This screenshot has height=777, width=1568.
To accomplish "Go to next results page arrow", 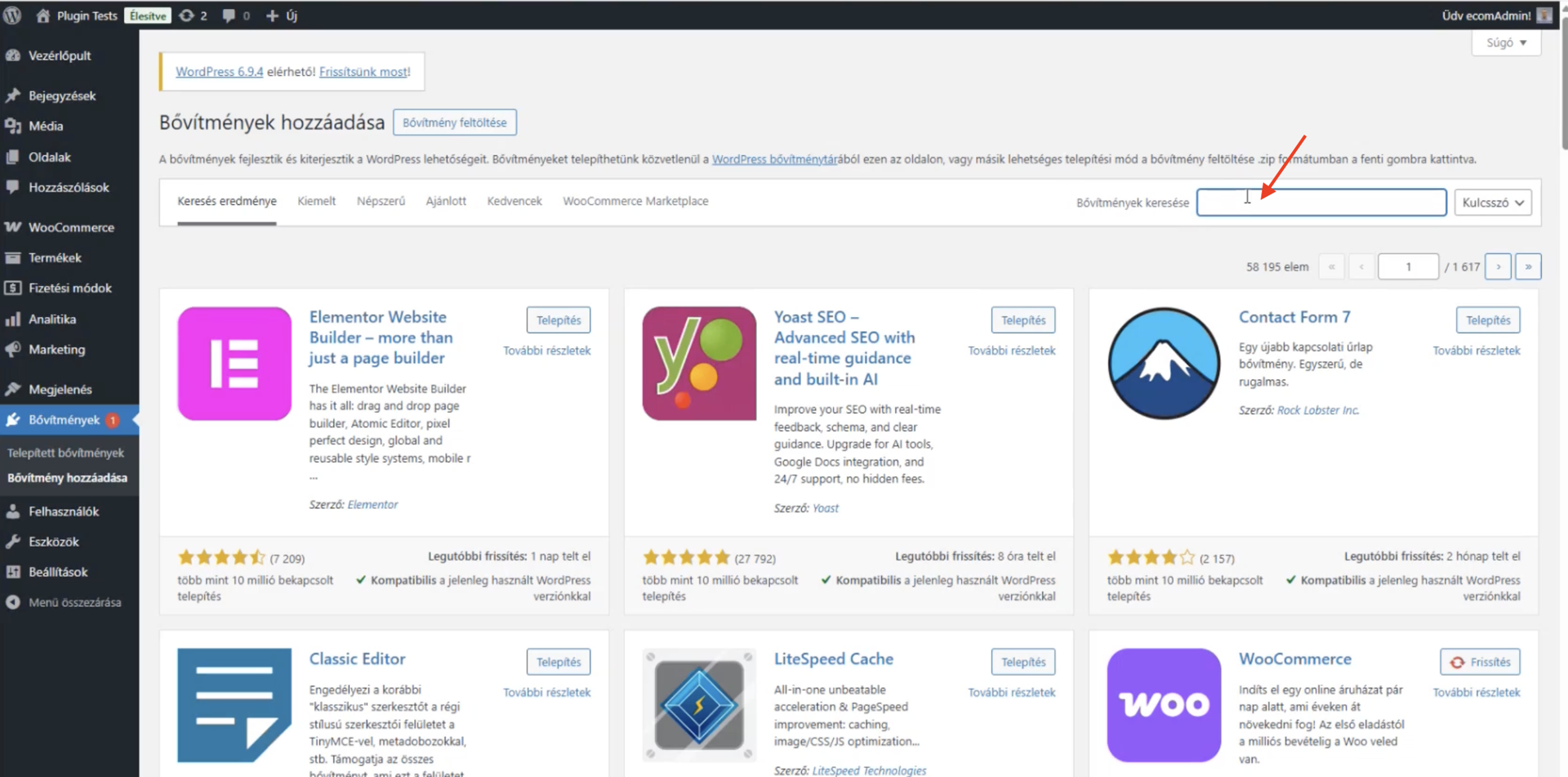I will point(1498,266).
